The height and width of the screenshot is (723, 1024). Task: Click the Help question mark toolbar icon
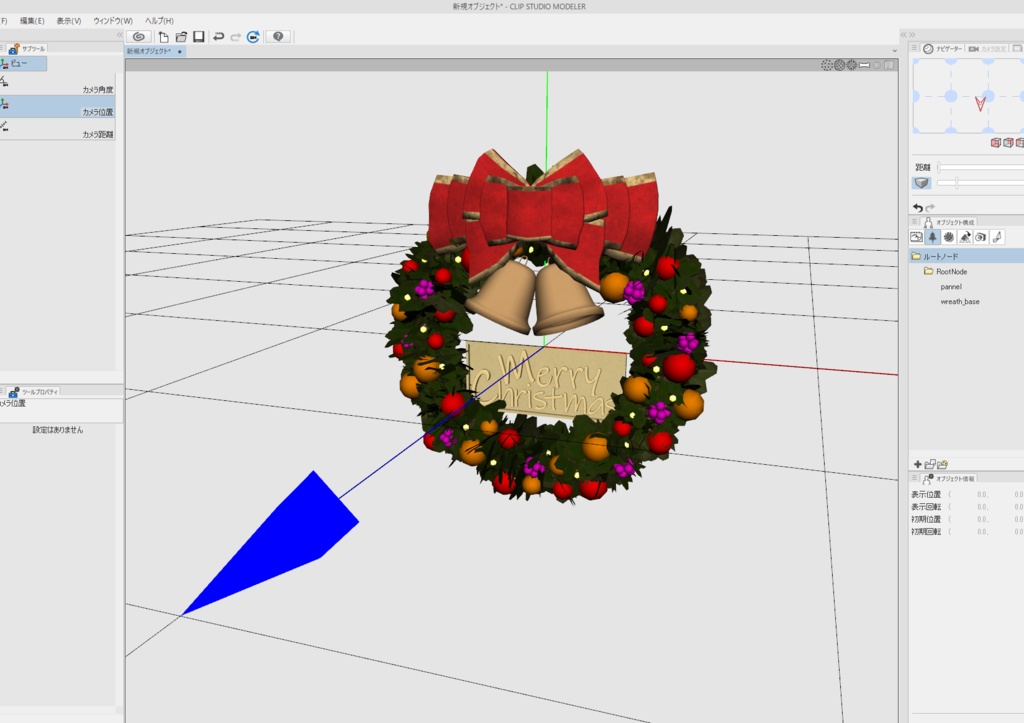tap(280, 36)
